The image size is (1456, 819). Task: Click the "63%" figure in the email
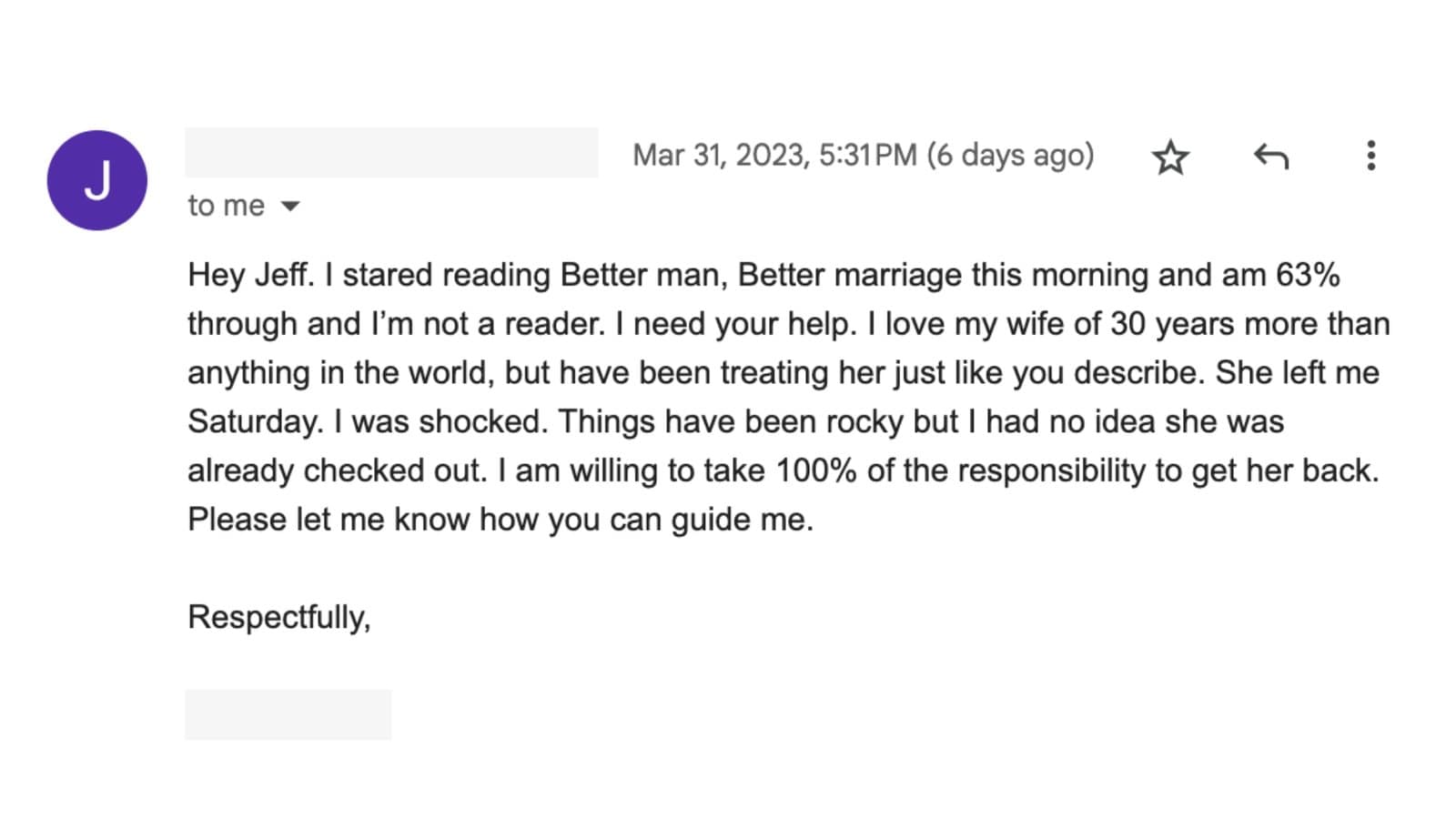pyautogui.click(x=1308, y=275)
